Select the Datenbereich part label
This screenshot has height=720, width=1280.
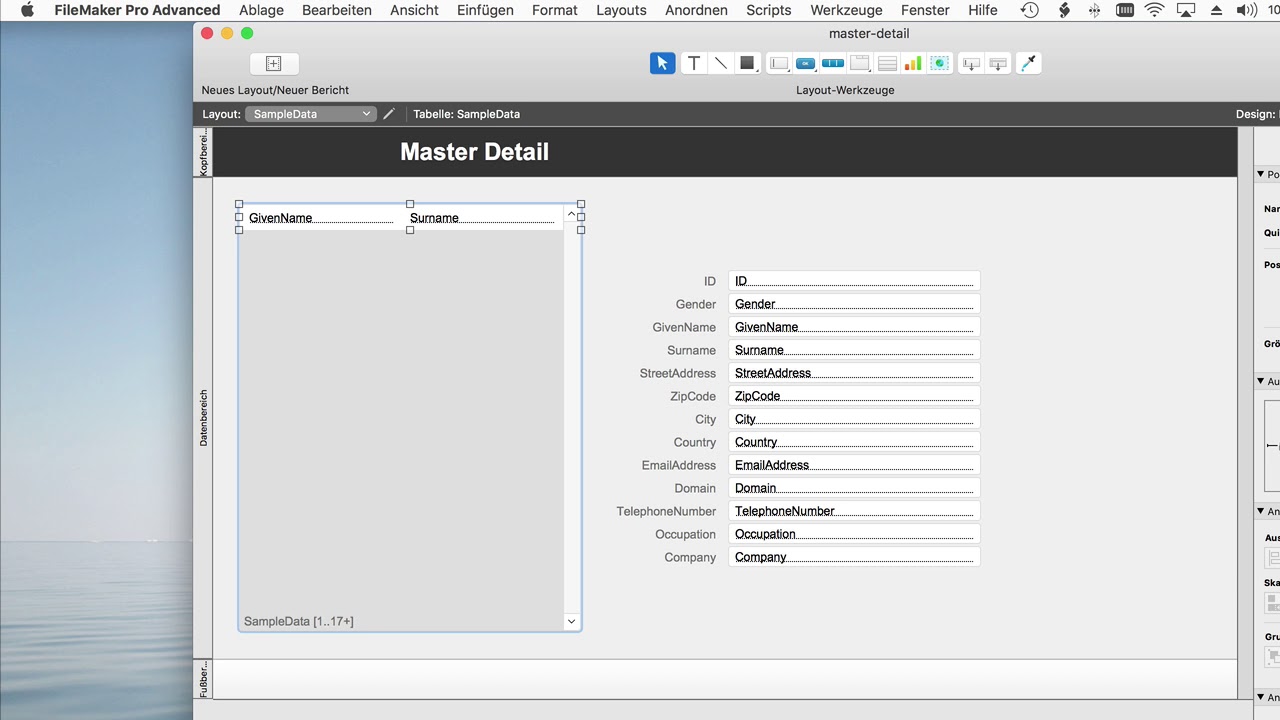pos(203,417)
